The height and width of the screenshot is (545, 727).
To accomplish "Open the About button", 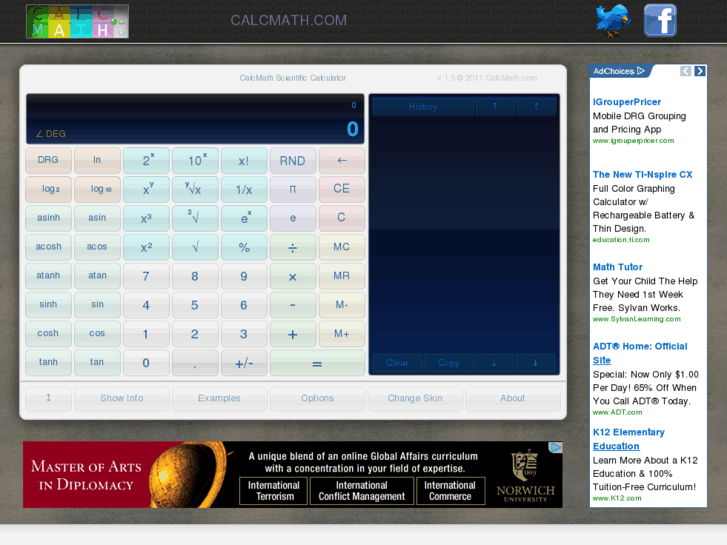I will point(513,398).
